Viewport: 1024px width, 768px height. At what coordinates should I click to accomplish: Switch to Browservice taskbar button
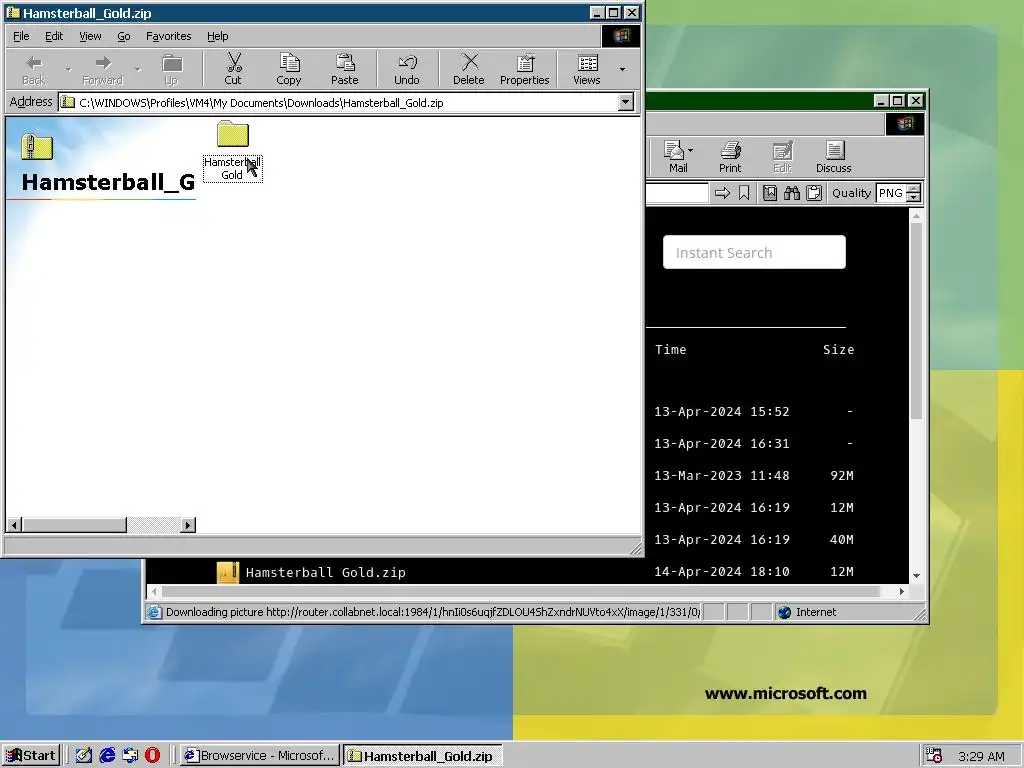259,756
